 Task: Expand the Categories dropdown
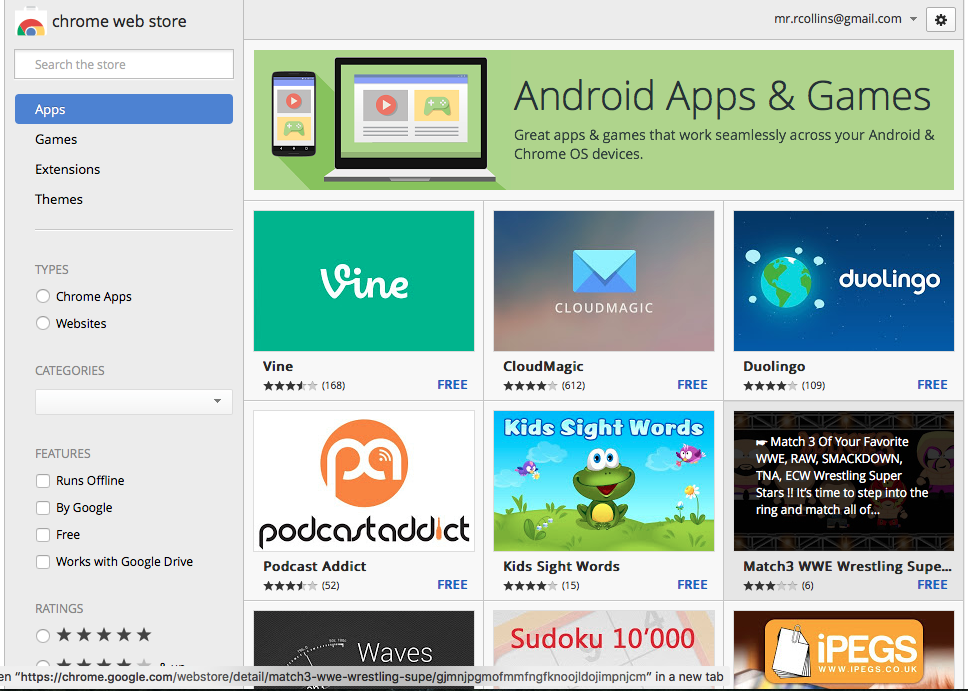click(x=134, y=401)
